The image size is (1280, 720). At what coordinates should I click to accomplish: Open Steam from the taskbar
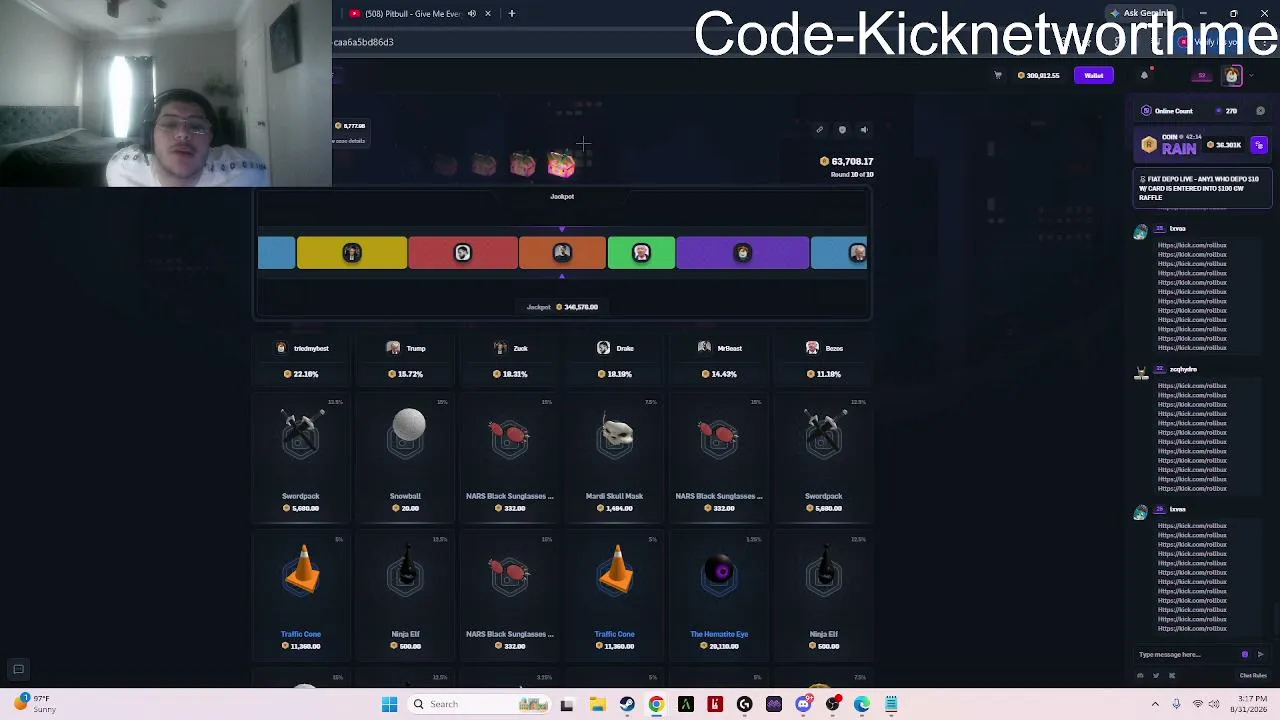627,704
